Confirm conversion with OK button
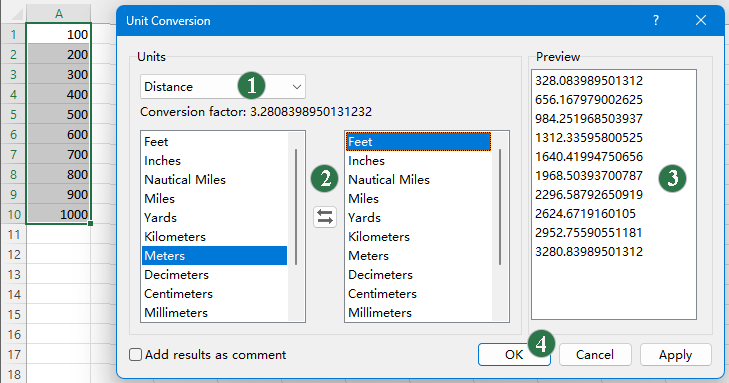The height and width of the screenshot is (383, 729). point(514,355)
